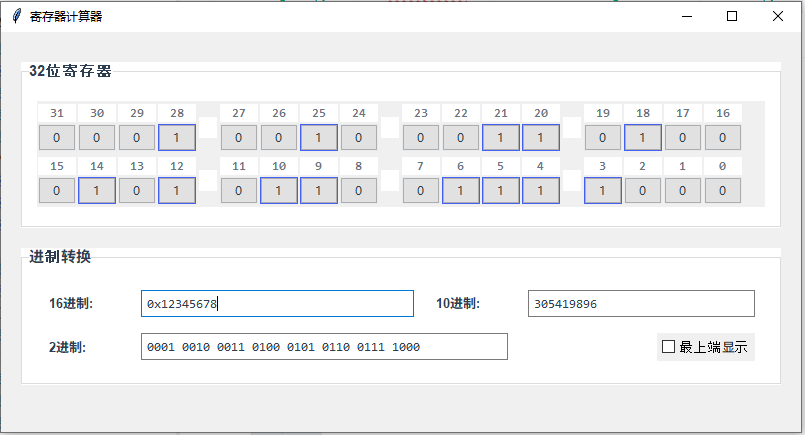This screenshot has width=805, height=435.
Task: Maximize the 寄存器计算器 window
Action: (732, 16)
